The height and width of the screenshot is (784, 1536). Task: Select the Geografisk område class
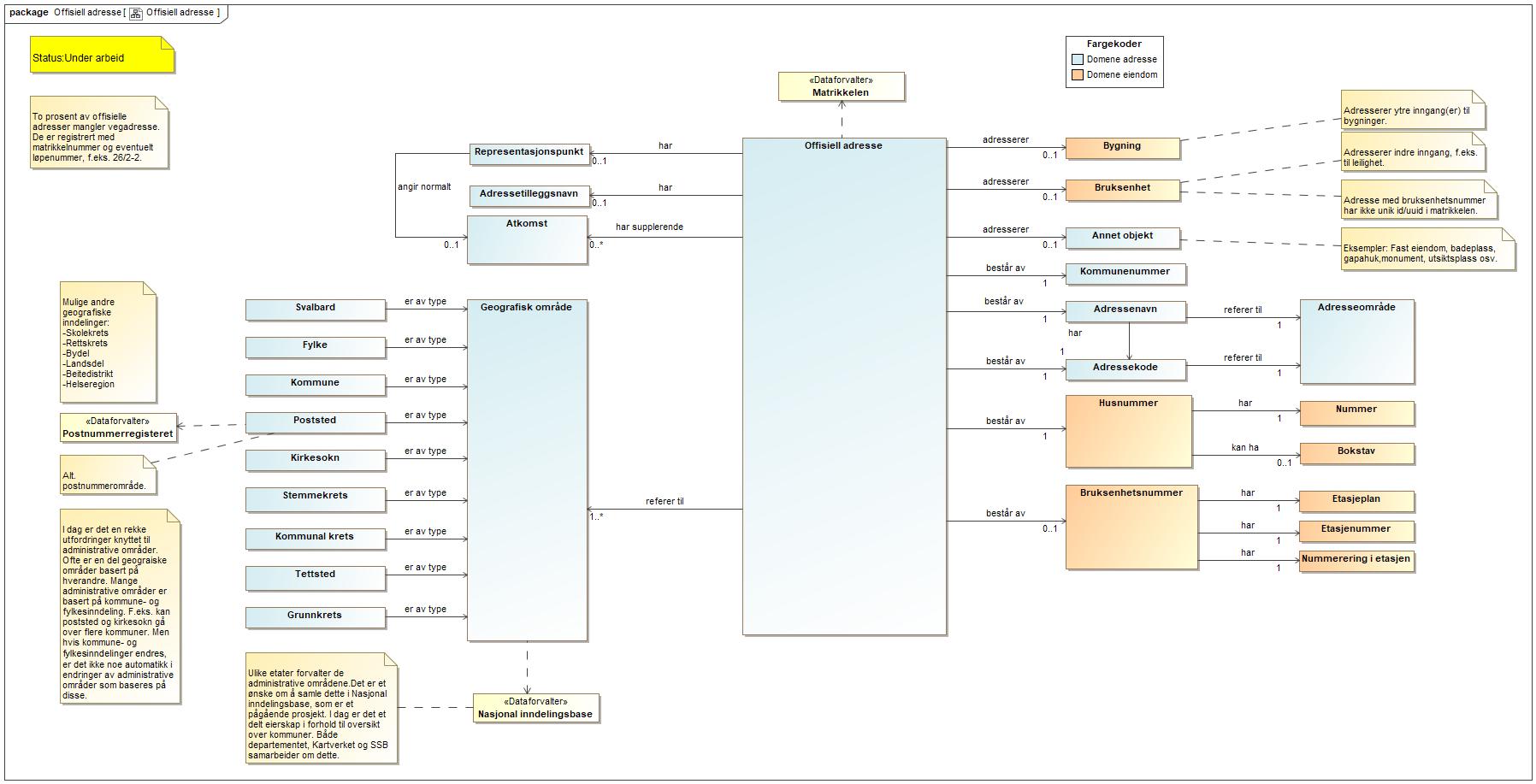click(527, 469)
